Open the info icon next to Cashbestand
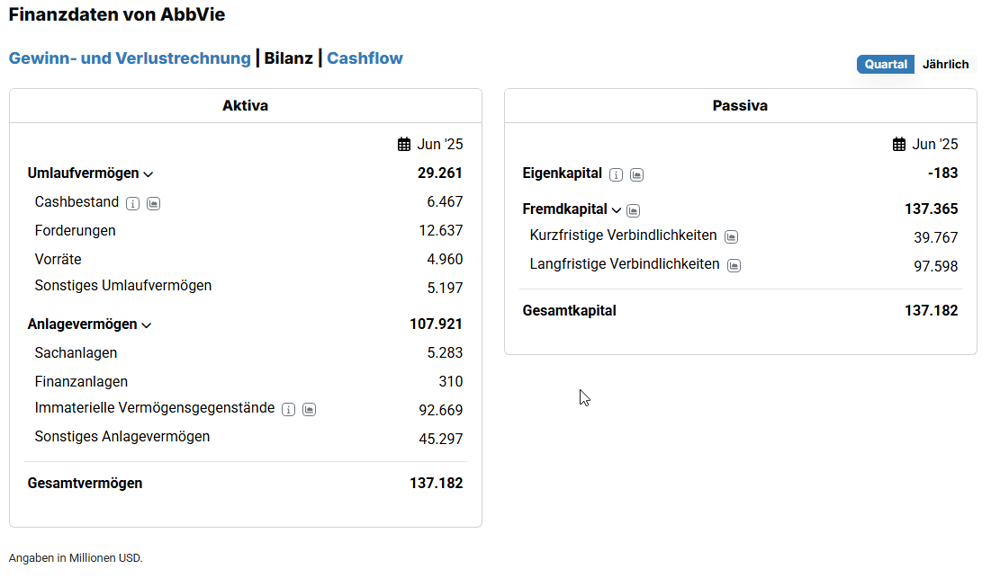This screenshot has height=578, width=1000. pos(133,204)
